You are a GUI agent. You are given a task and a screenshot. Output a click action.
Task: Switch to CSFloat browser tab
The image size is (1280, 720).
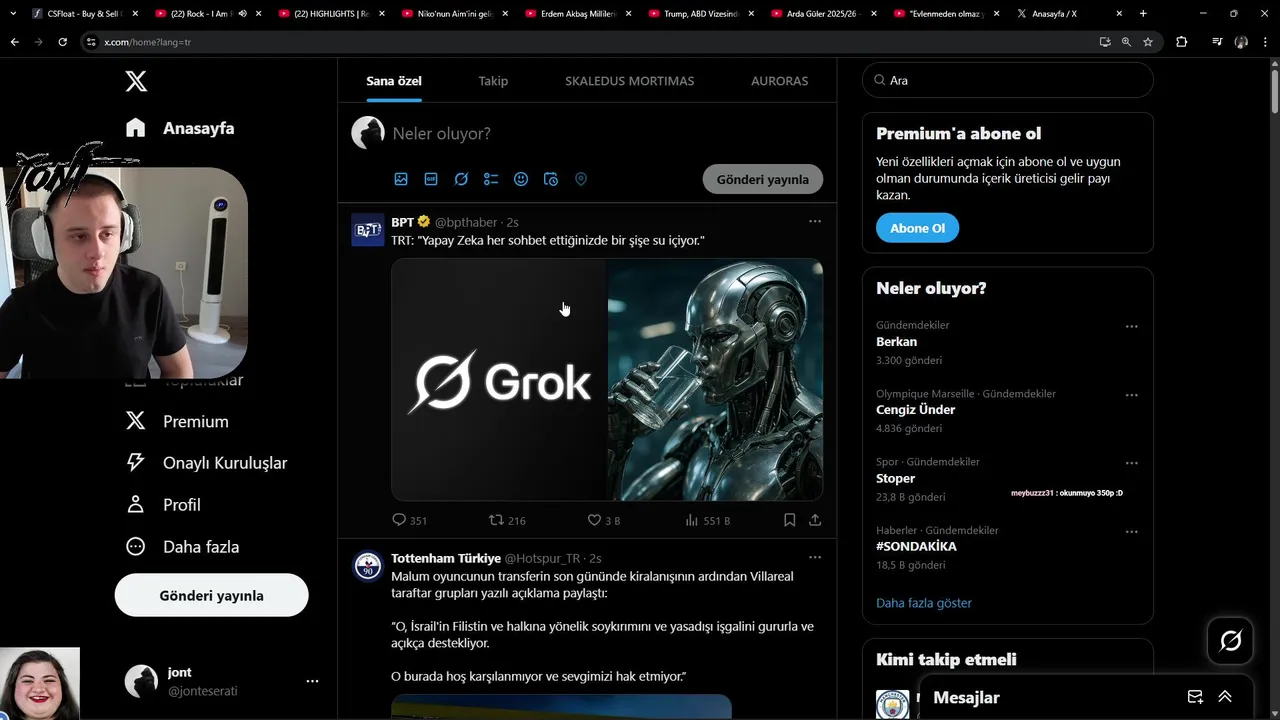click(84, 14)
